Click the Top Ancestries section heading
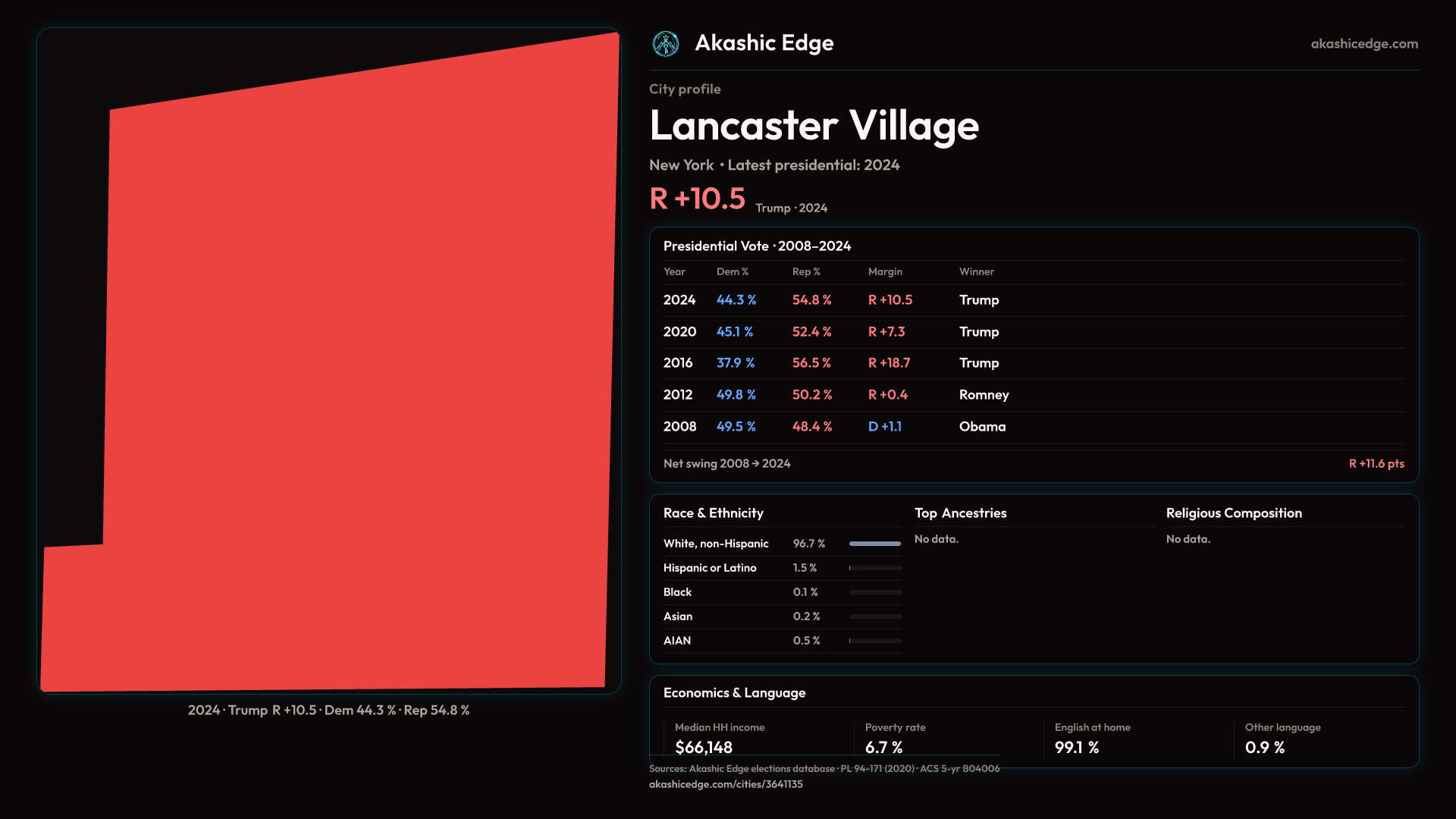Screen dimensions: 1456x819 [x=960, y=513]
